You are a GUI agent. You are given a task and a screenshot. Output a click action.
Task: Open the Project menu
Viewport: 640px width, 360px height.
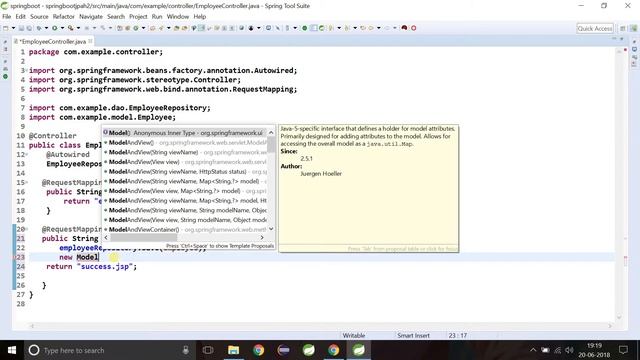pyautogui.click(x=138, y=17)
